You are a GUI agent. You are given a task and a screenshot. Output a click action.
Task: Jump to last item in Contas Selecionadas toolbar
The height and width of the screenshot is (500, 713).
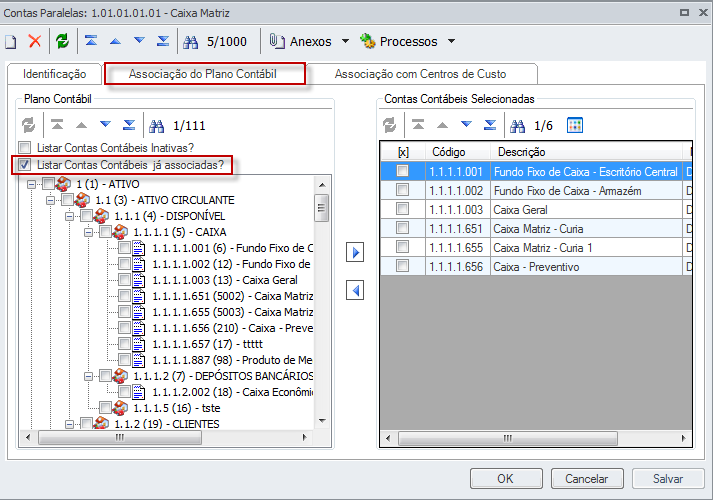490,125
